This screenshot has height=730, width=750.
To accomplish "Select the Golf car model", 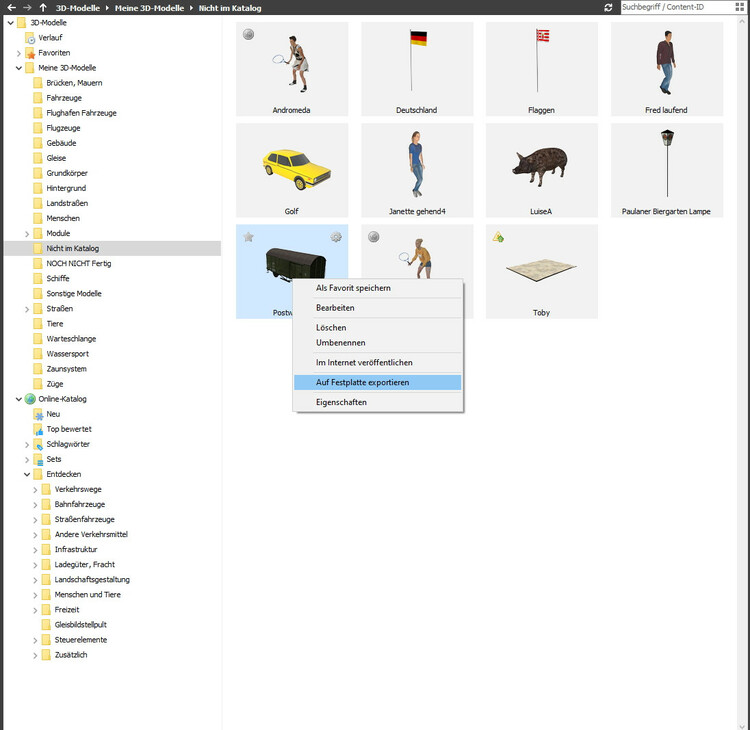I will 292,170.
